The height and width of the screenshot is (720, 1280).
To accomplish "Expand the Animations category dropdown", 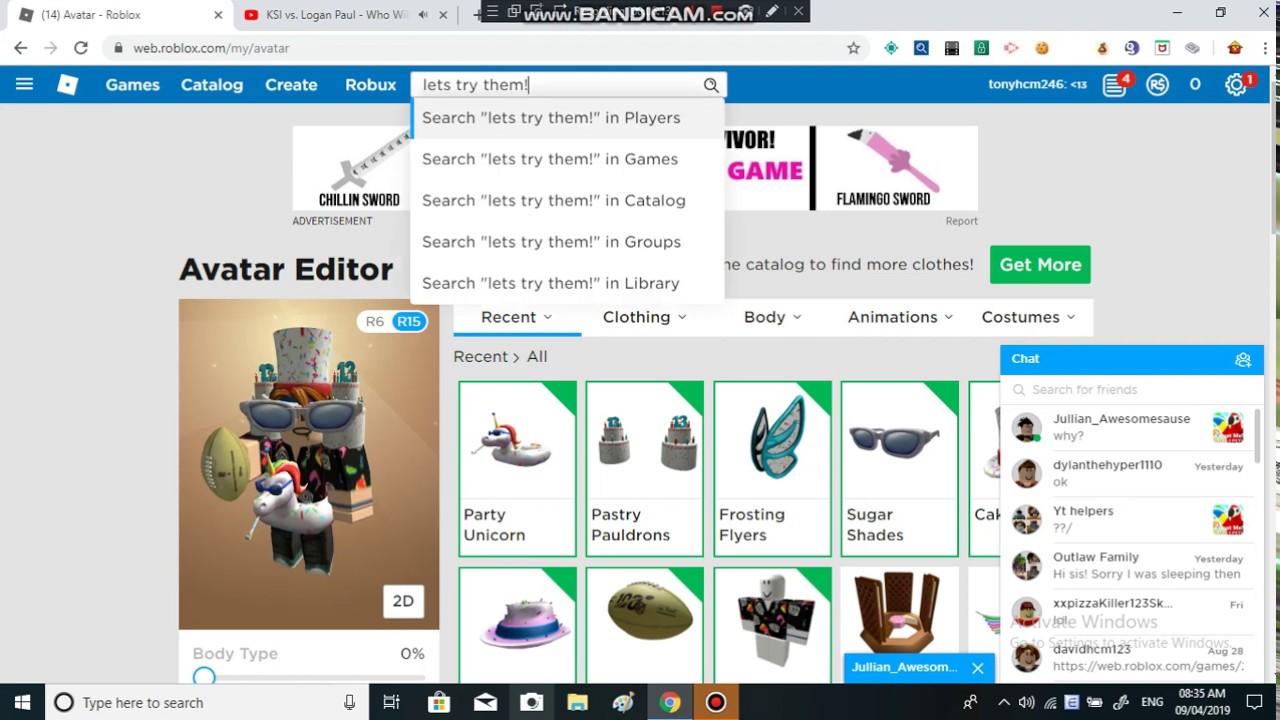I will click(x=900, y=317).
